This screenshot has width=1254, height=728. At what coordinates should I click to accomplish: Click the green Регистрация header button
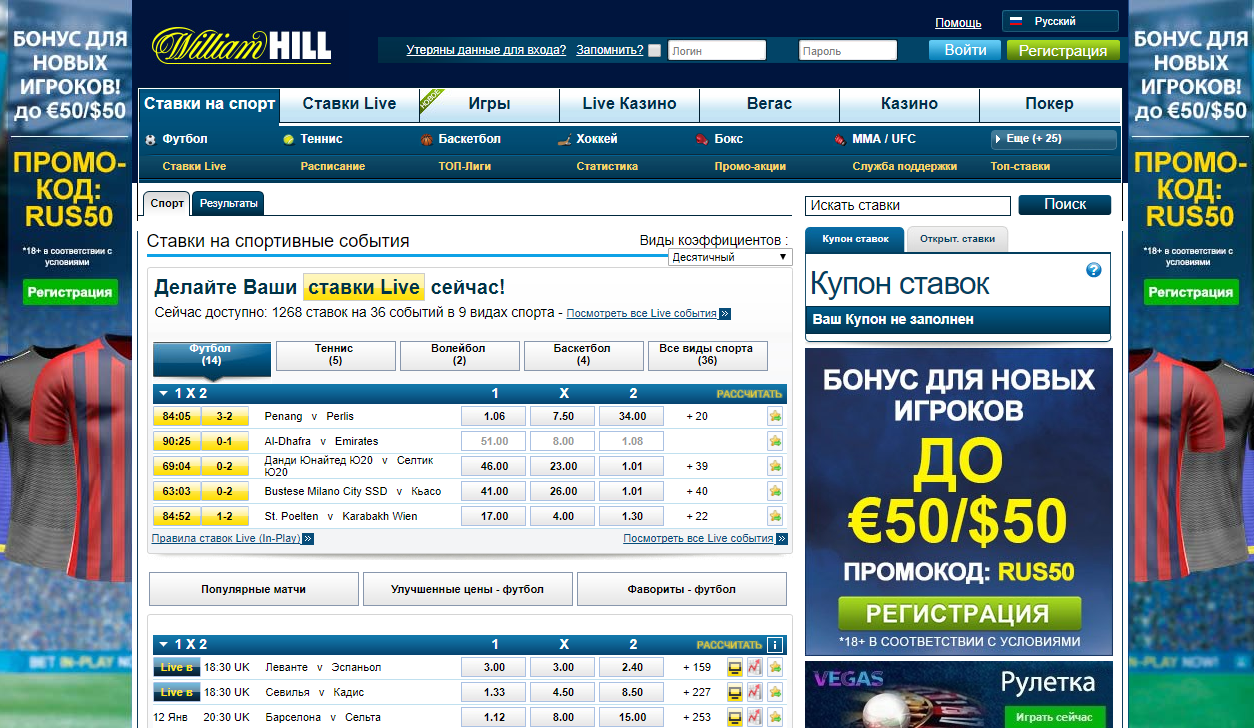pyautogui.click(x=1063, y=50)
